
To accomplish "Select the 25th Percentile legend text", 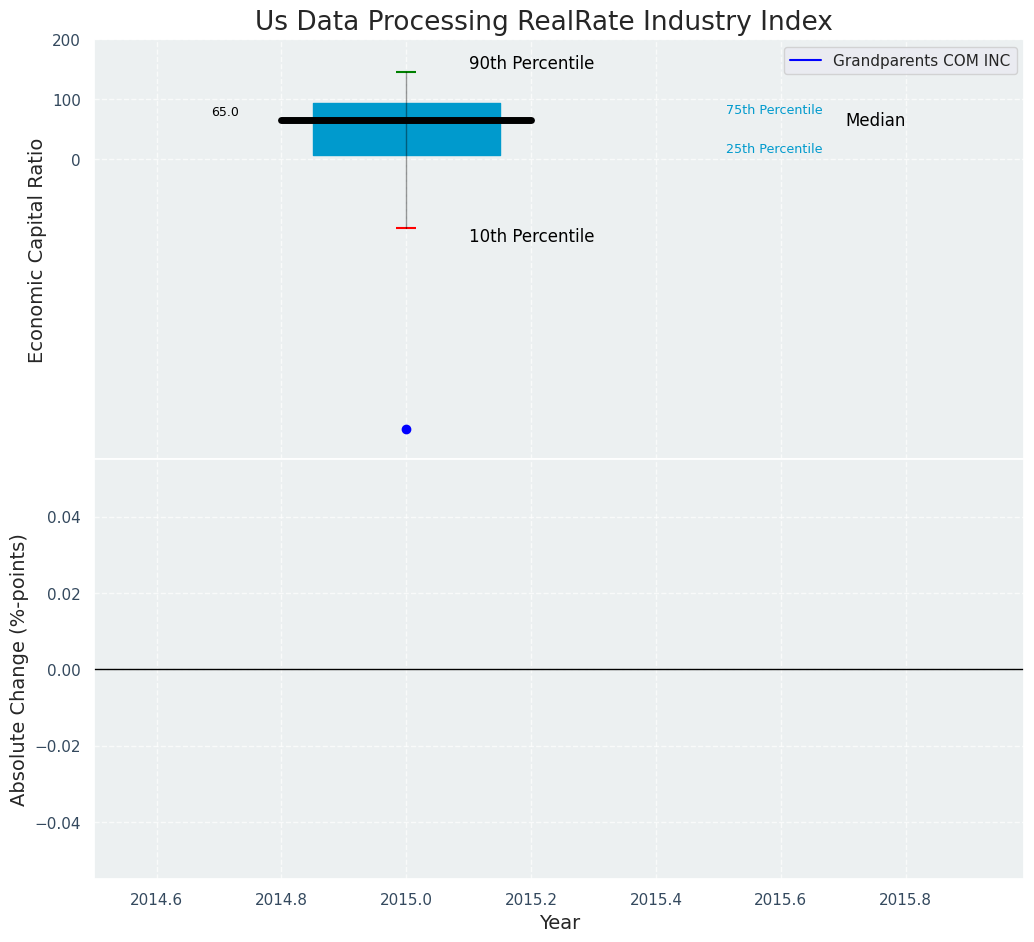I will (774, 149).
